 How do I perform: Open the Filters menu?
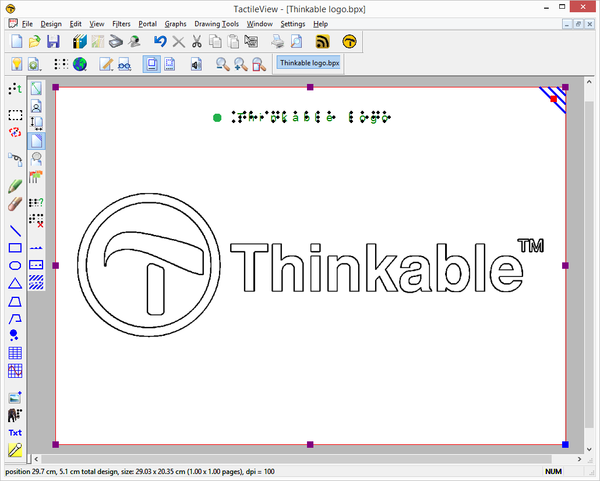[x=121, y=24]
